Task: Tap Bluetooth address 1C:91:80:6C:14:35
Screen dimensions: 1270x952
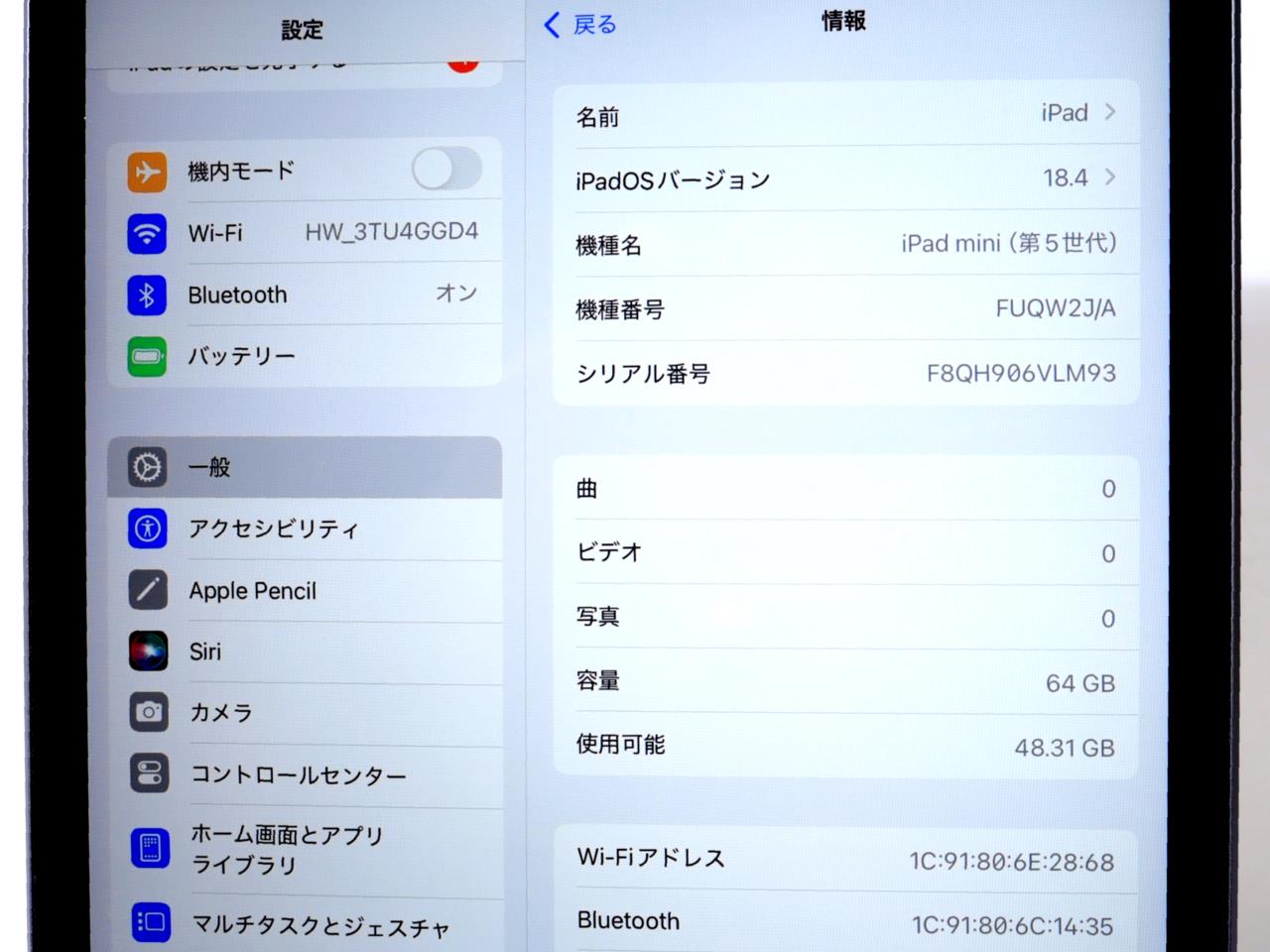Action: (x=1013, y=926)
